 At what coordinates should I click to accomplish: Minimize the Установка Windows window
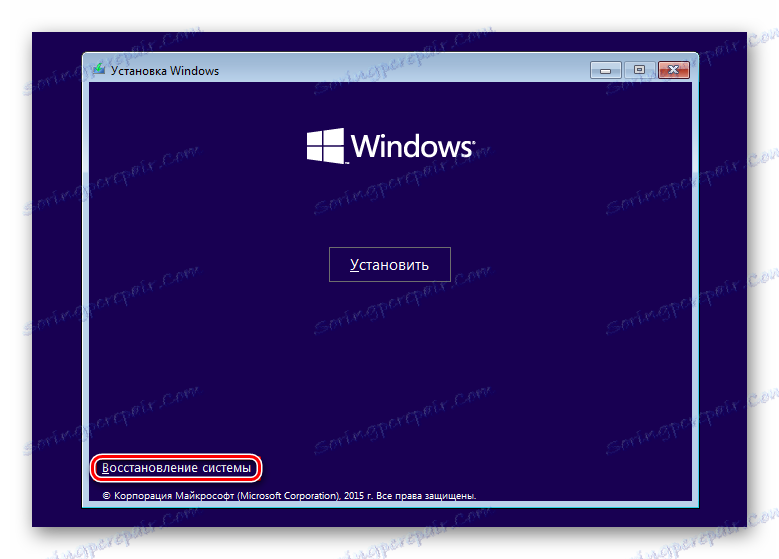[x=605, y=70]
